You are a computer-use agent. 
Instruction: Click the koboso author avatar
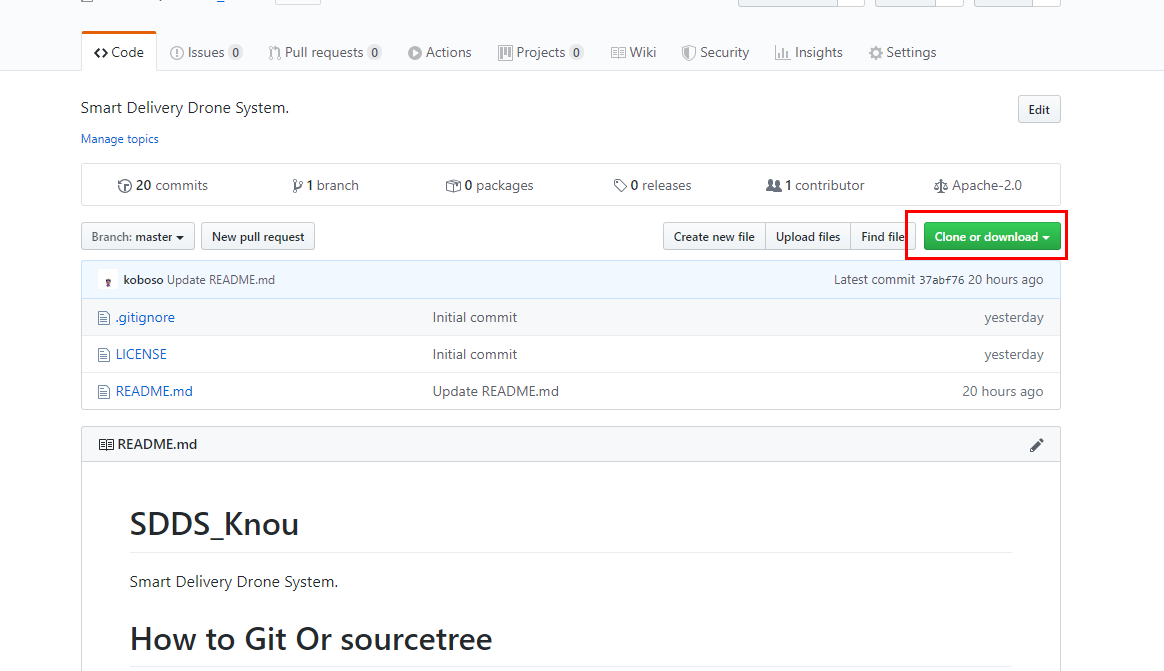tap(108, 280)
